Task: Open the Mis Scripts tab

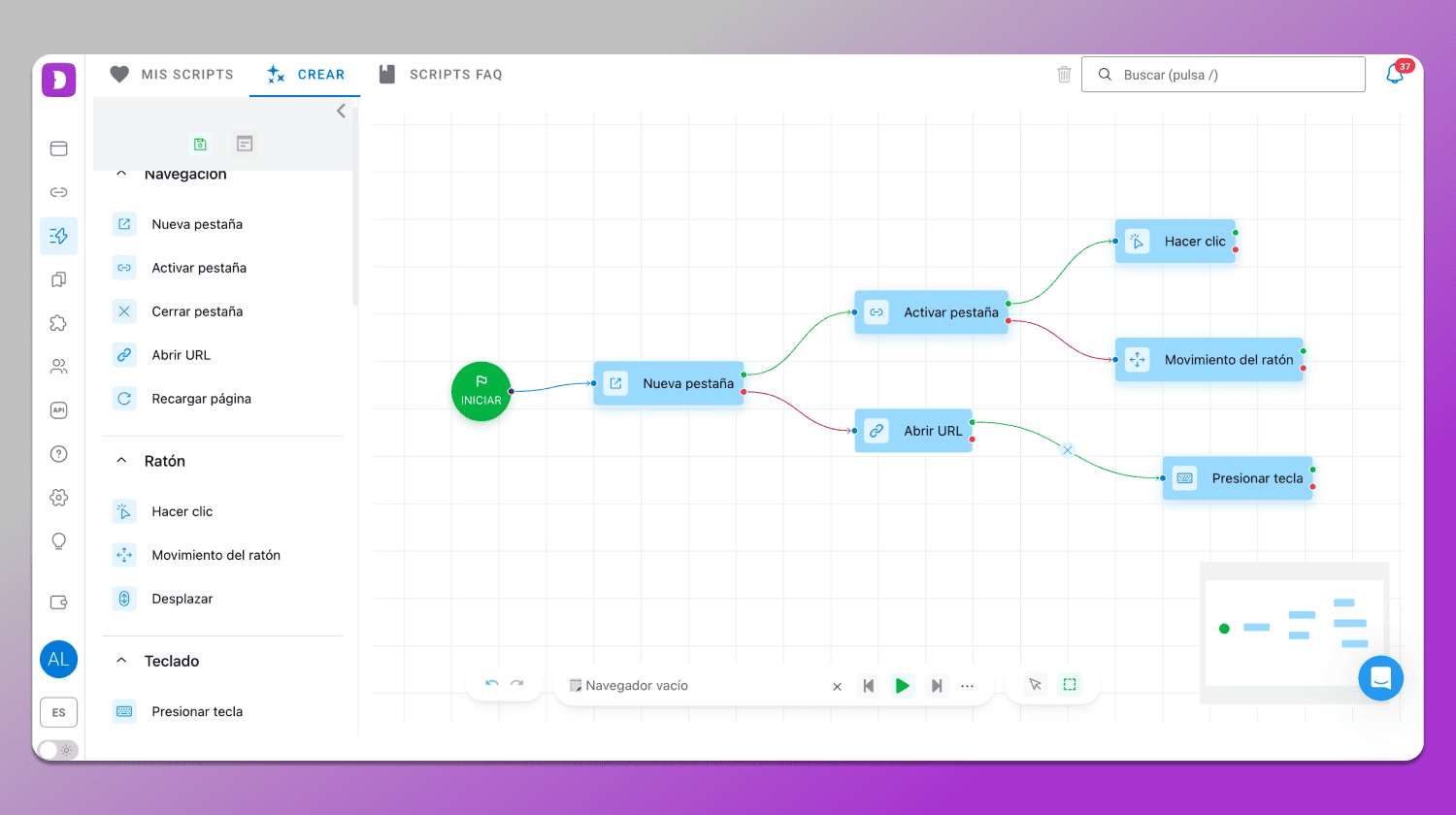Action: tap(172, 75)
